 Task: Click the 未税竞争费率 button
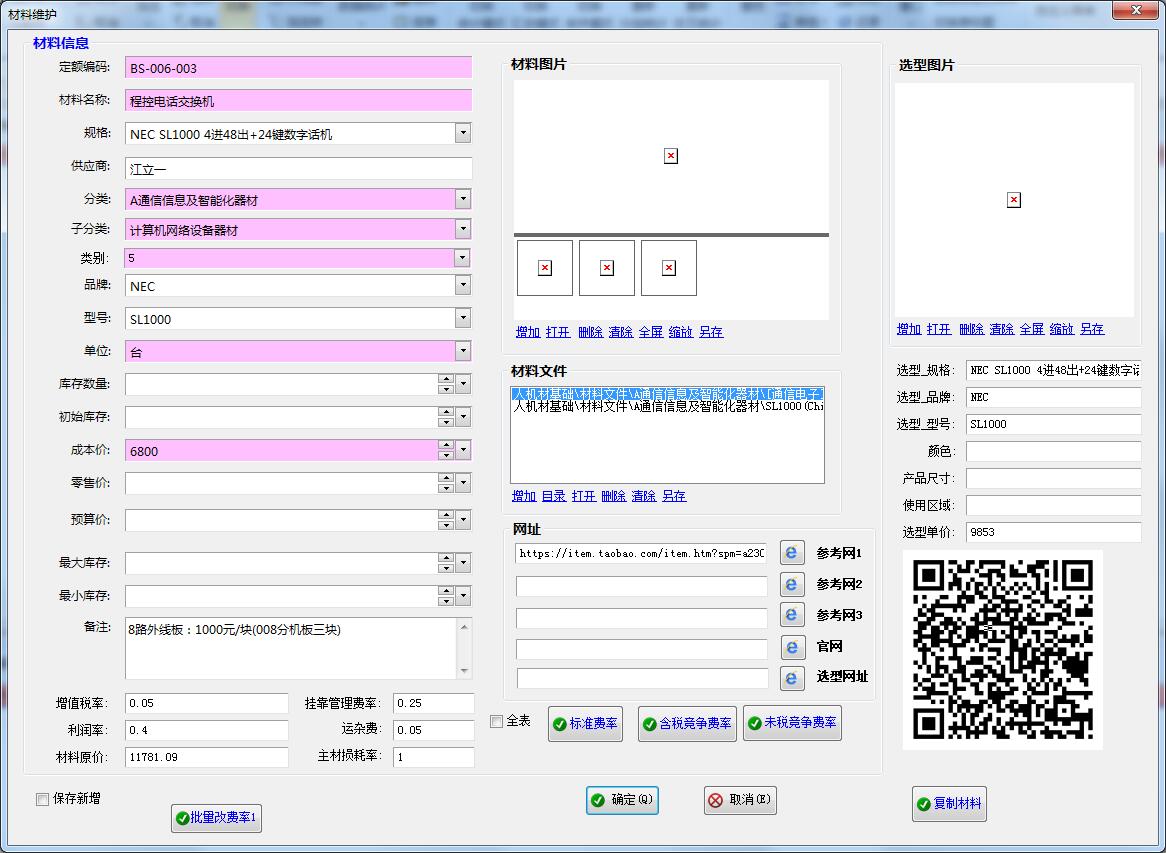coord(793,723)
